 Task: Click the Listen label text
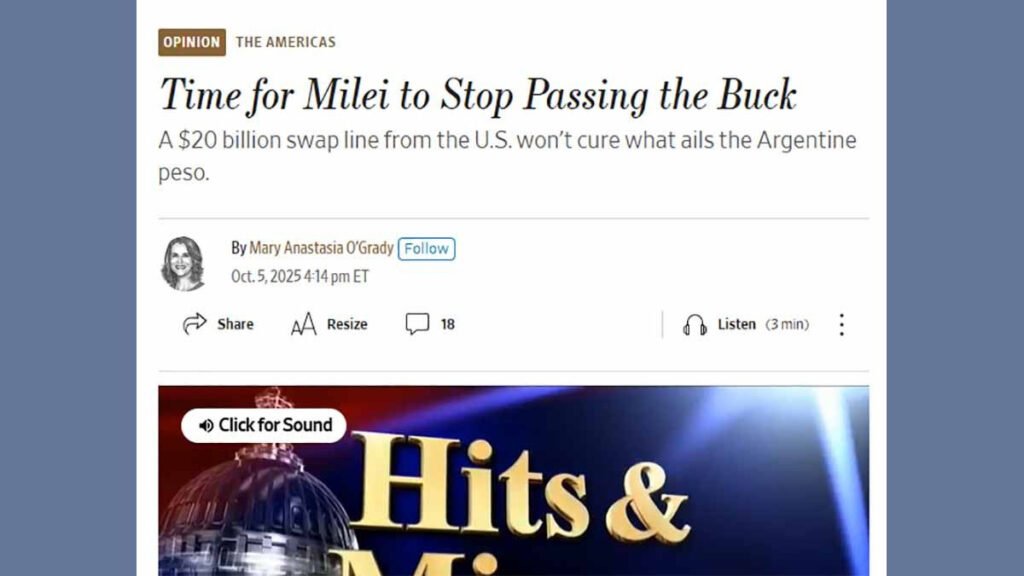coord(737,325)
